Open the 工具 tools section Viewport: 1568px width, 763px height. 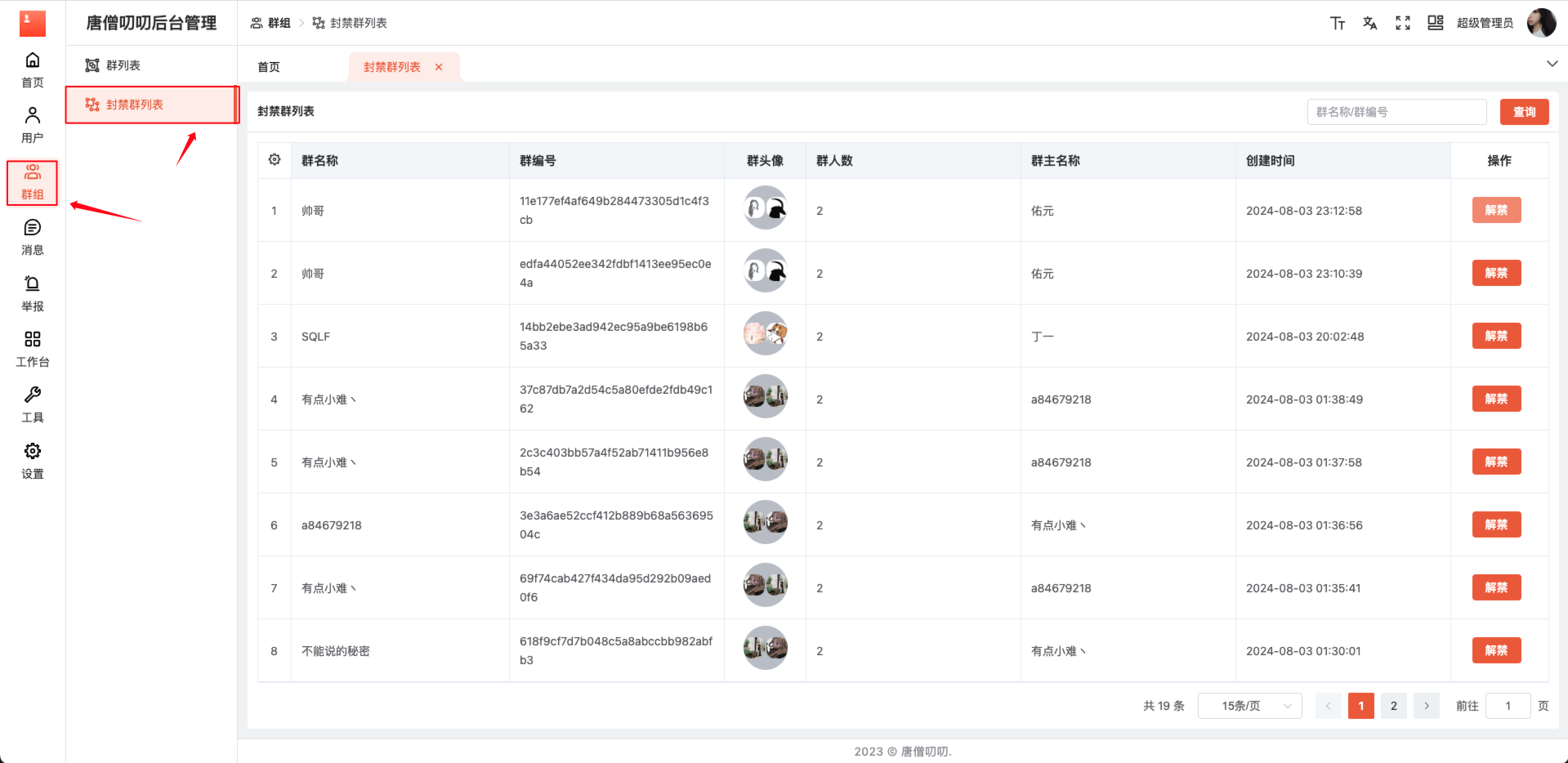click(x=33, y=404)
